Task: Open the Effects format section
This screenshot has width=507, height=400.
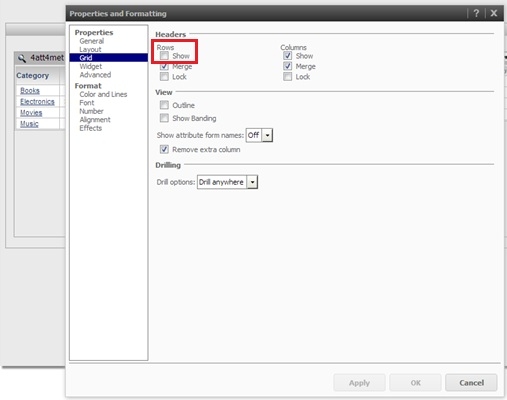Action: pyautogui.click(x=91, y=128)
